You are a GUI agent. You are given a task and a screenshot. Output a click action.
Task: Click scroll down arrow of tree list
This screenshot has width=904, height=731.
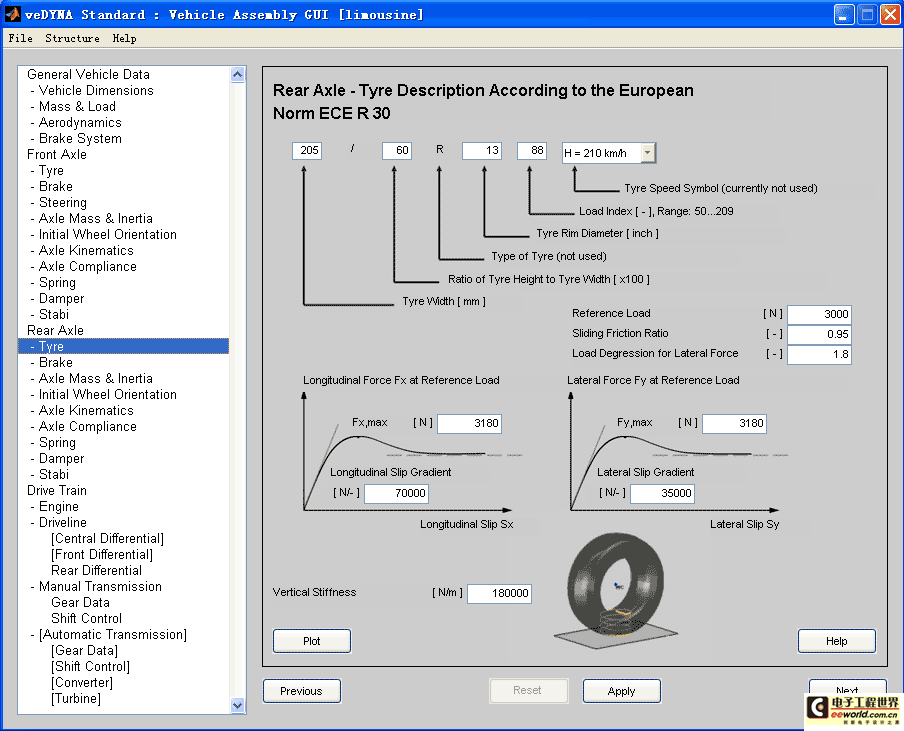(238, 705)
